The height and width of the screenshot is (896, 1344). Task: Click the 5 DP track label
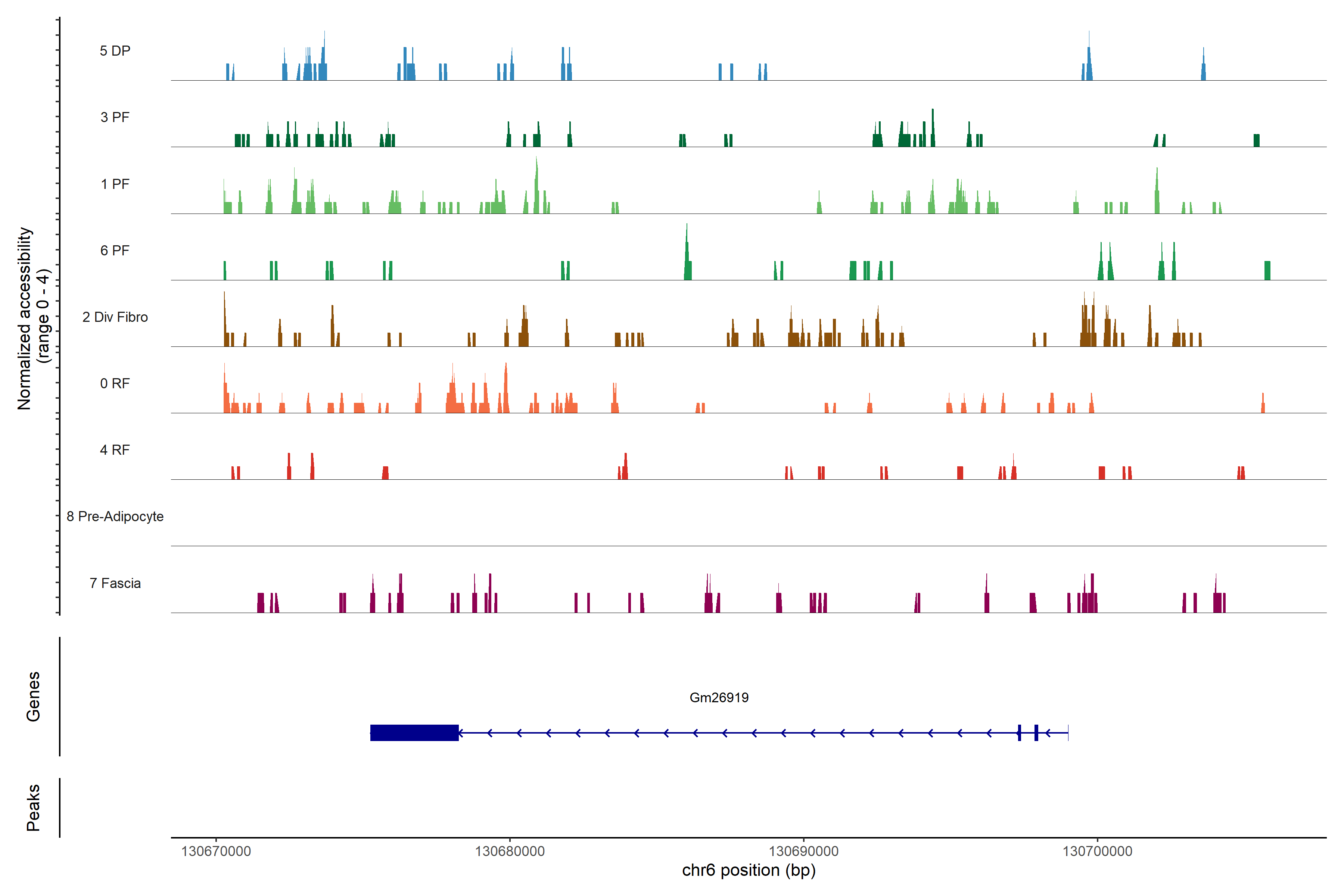[x=115, y=51]
